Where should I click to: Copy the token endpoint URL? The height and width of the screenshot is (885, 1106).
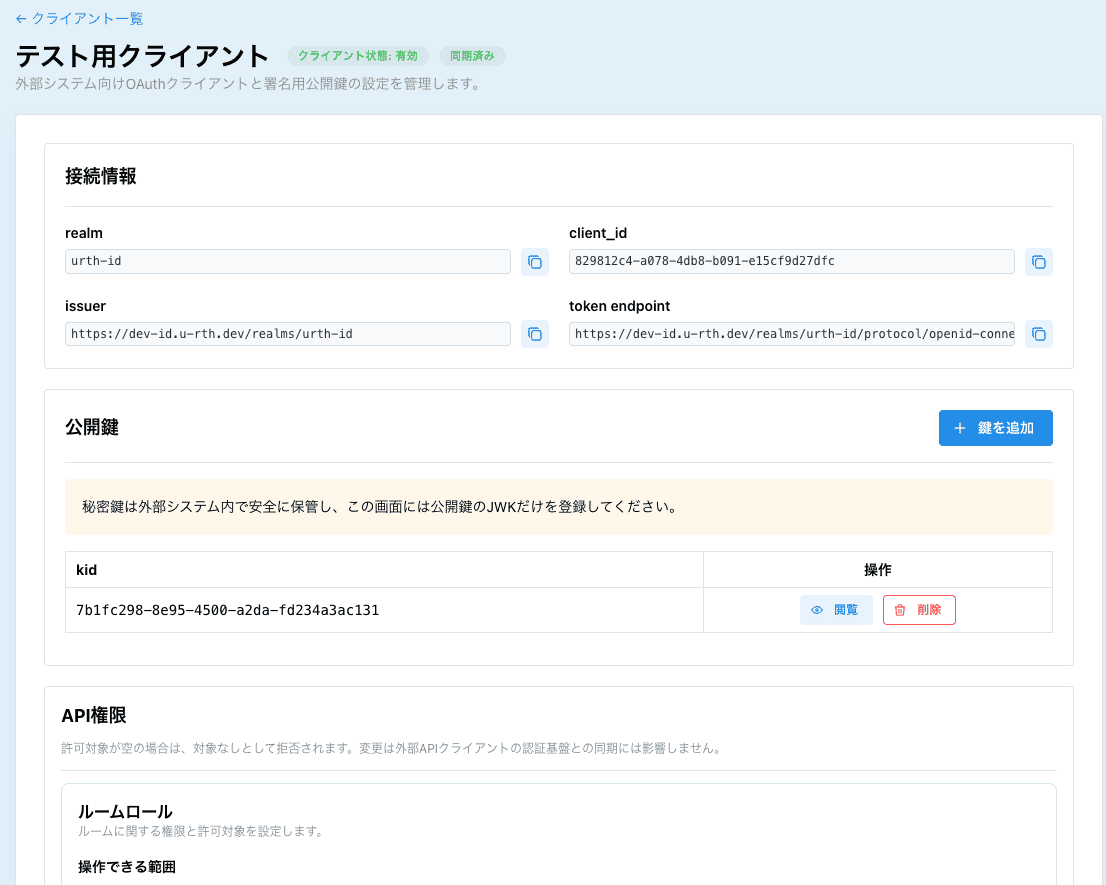(x=1038, y=334)
